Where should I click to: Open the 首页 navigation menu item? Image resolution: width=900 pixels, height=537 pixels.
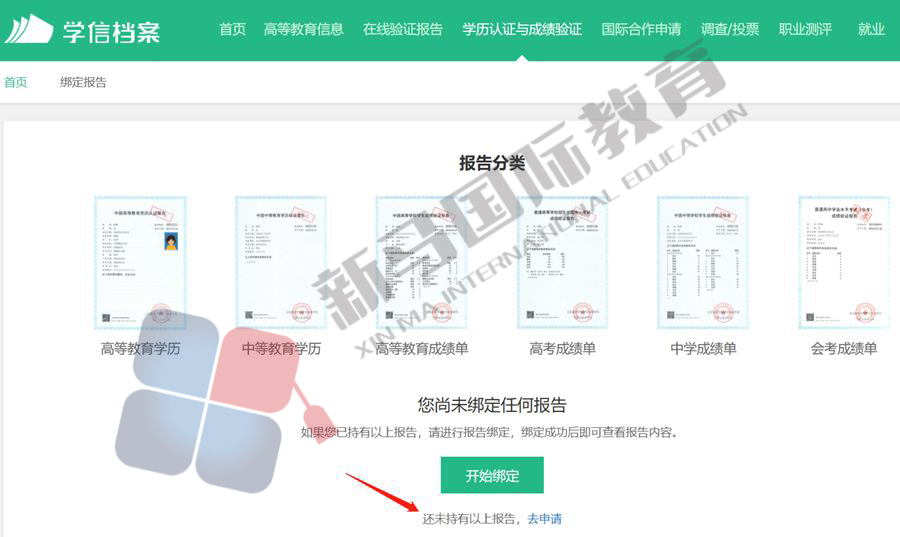pos(232,29)
